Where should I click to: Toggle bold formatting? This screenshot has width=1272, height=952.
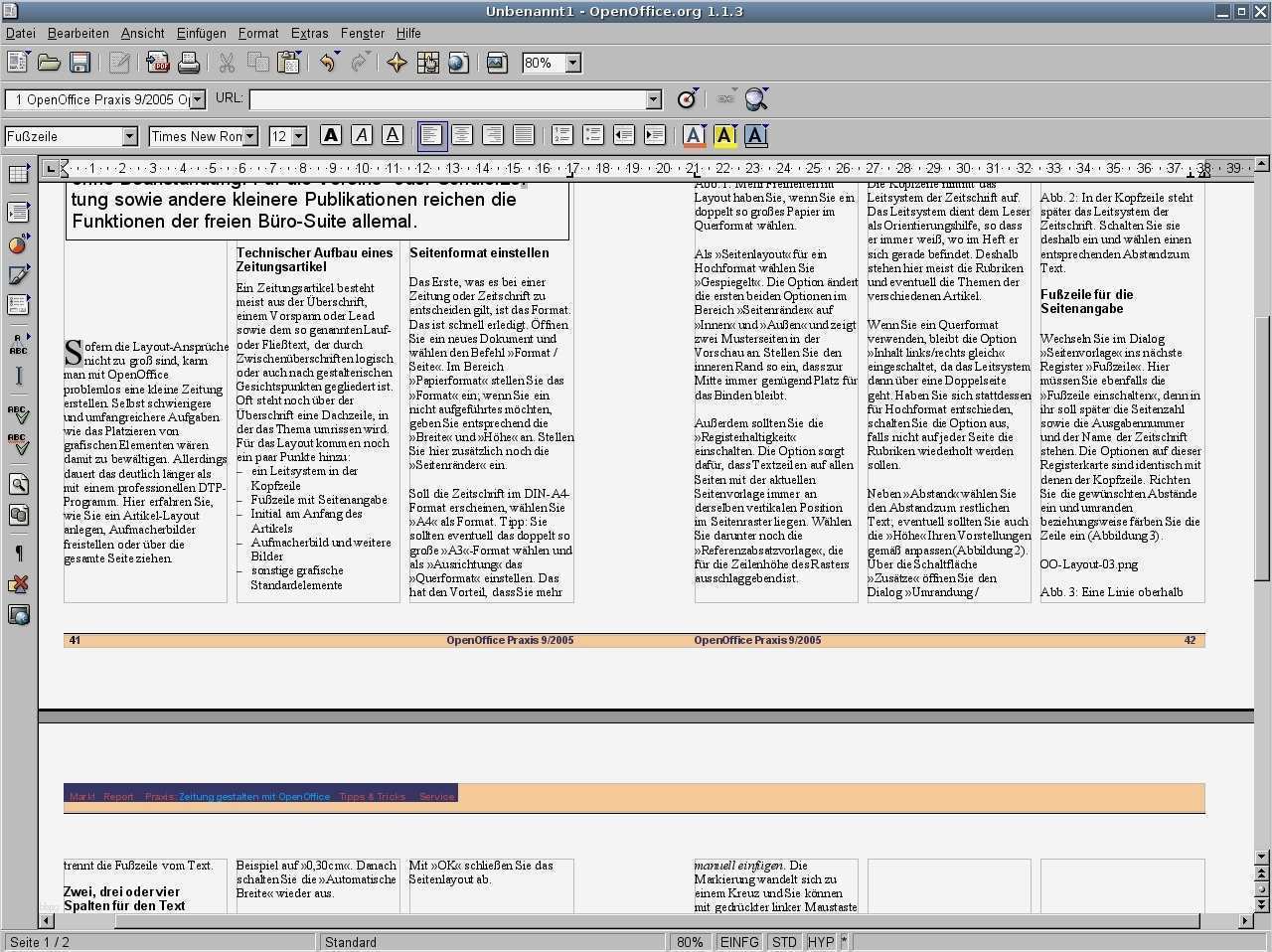point(331,136)
